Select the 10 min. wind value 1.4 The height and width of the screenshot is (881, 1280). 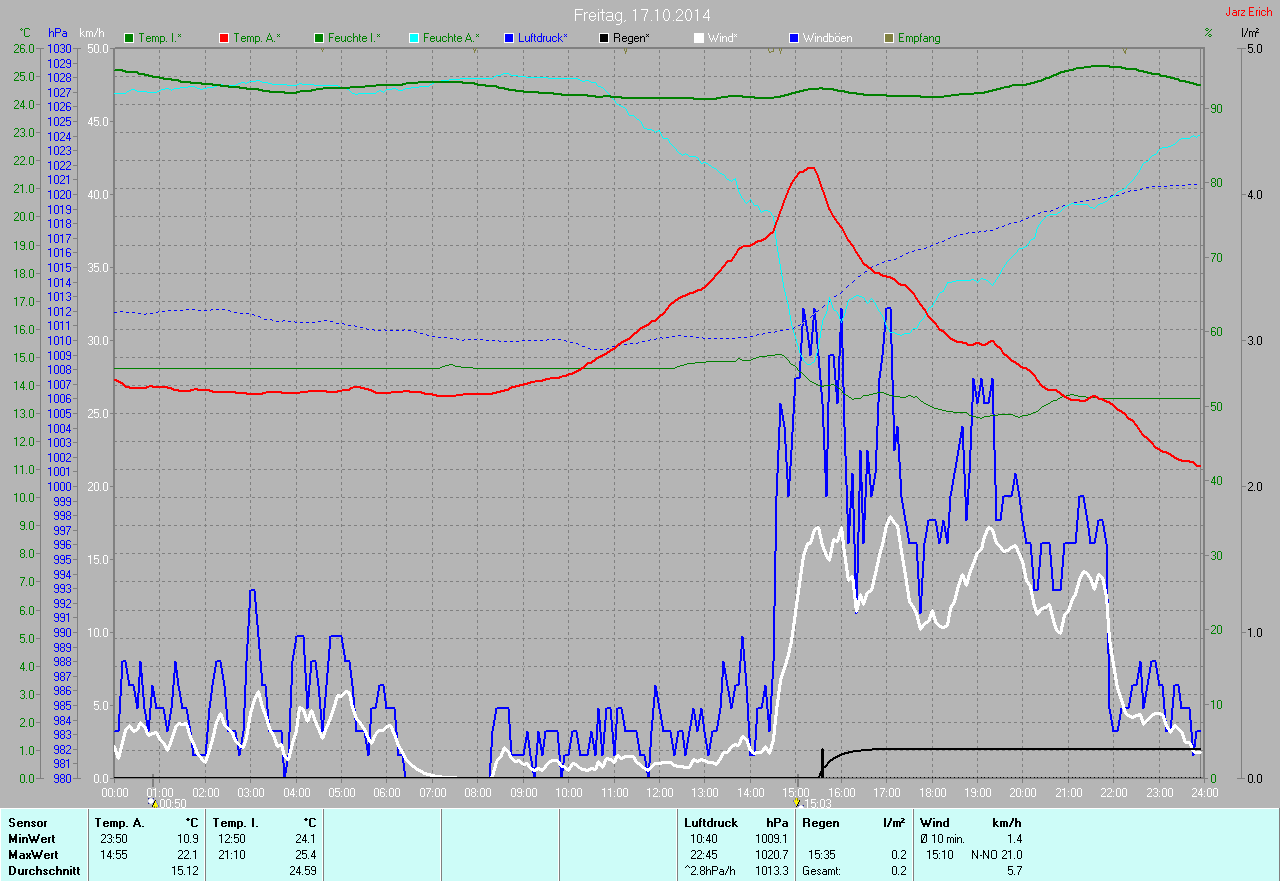pyautogui.click(x=1014, y=838)
